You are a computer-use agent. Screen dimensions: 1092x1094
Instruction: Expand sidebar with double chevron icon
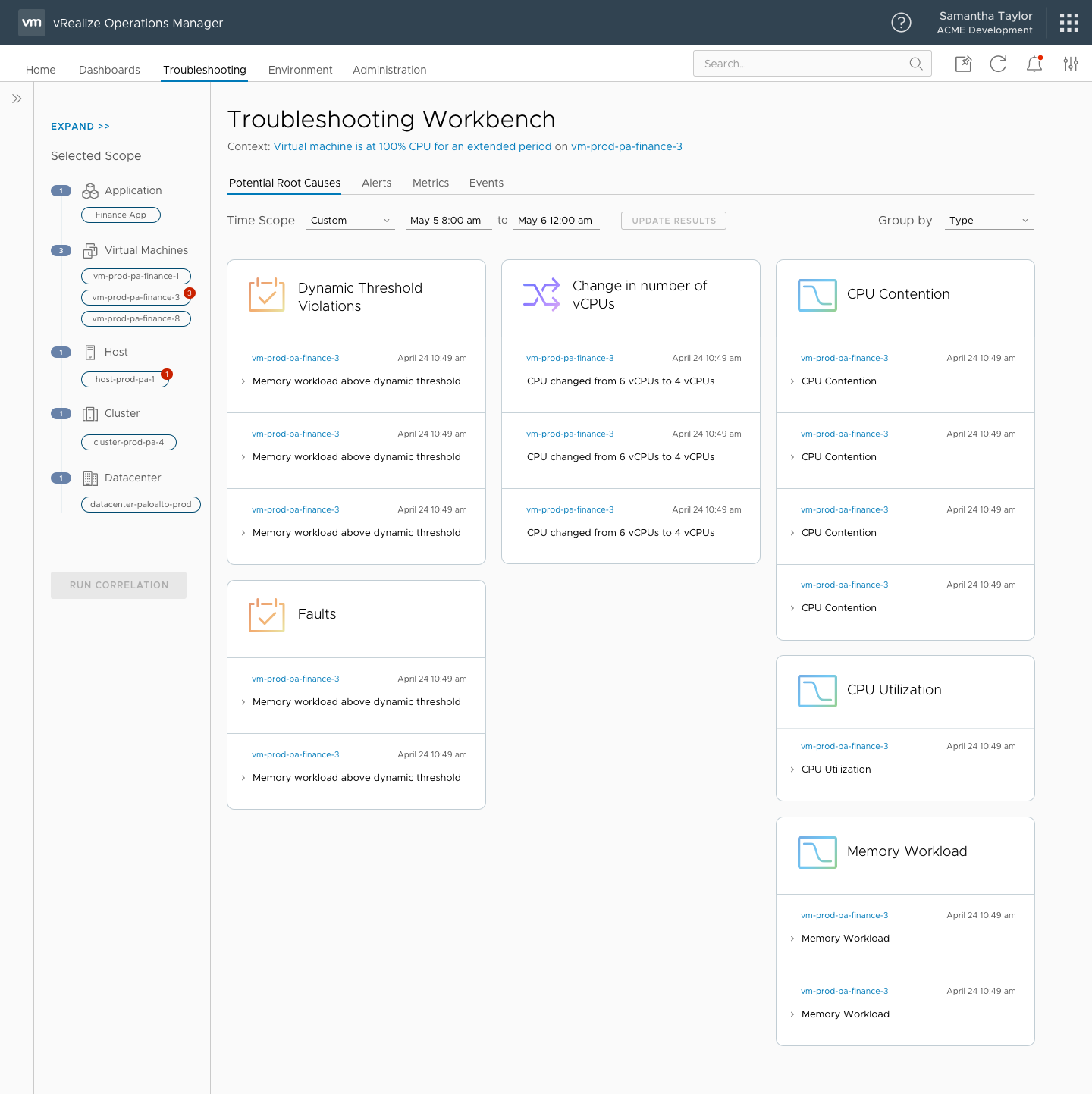[x=17, y=99]
